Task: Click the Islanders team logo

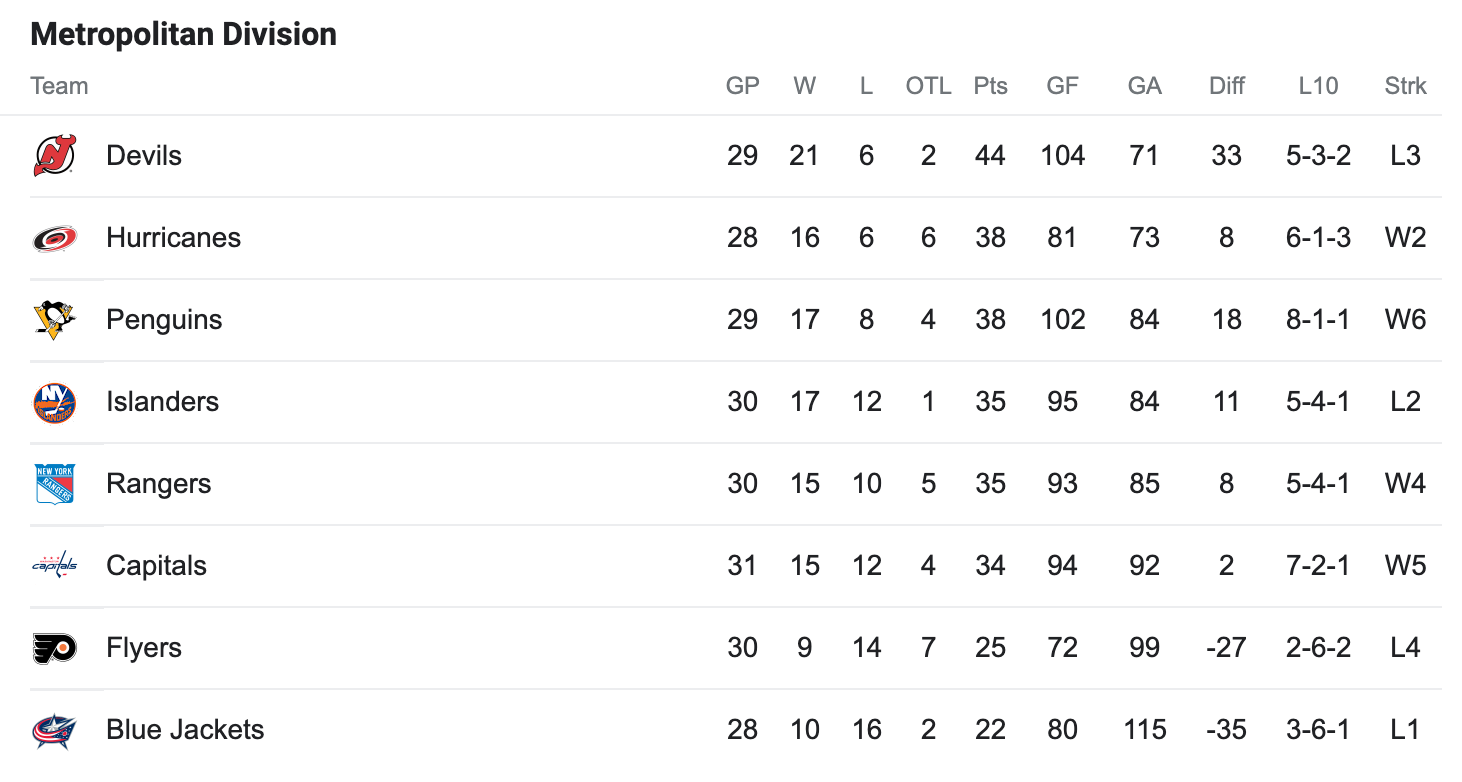Action: 54,402
